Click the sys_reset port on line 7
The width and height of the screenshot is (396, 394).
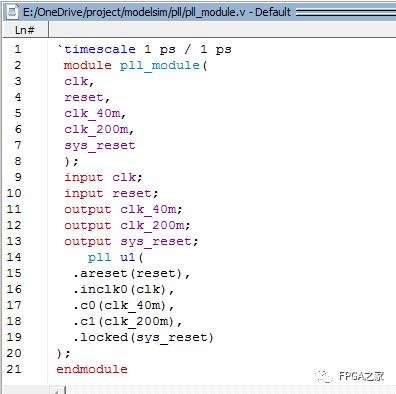[100, 145]
